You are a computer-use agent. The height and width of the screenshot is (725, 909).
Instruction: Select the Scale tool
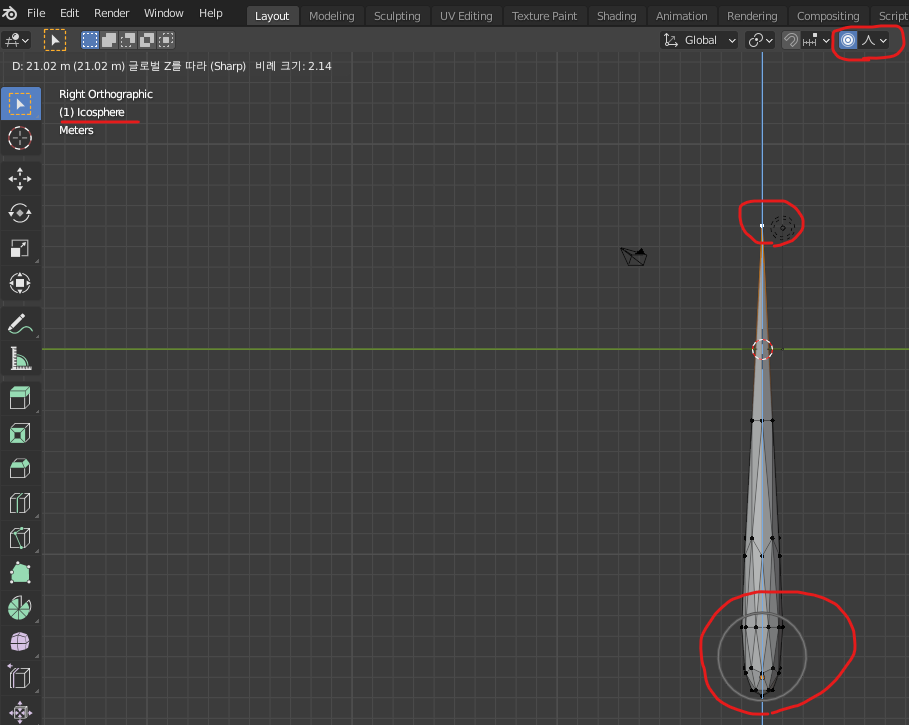click(x=20, y=249)
